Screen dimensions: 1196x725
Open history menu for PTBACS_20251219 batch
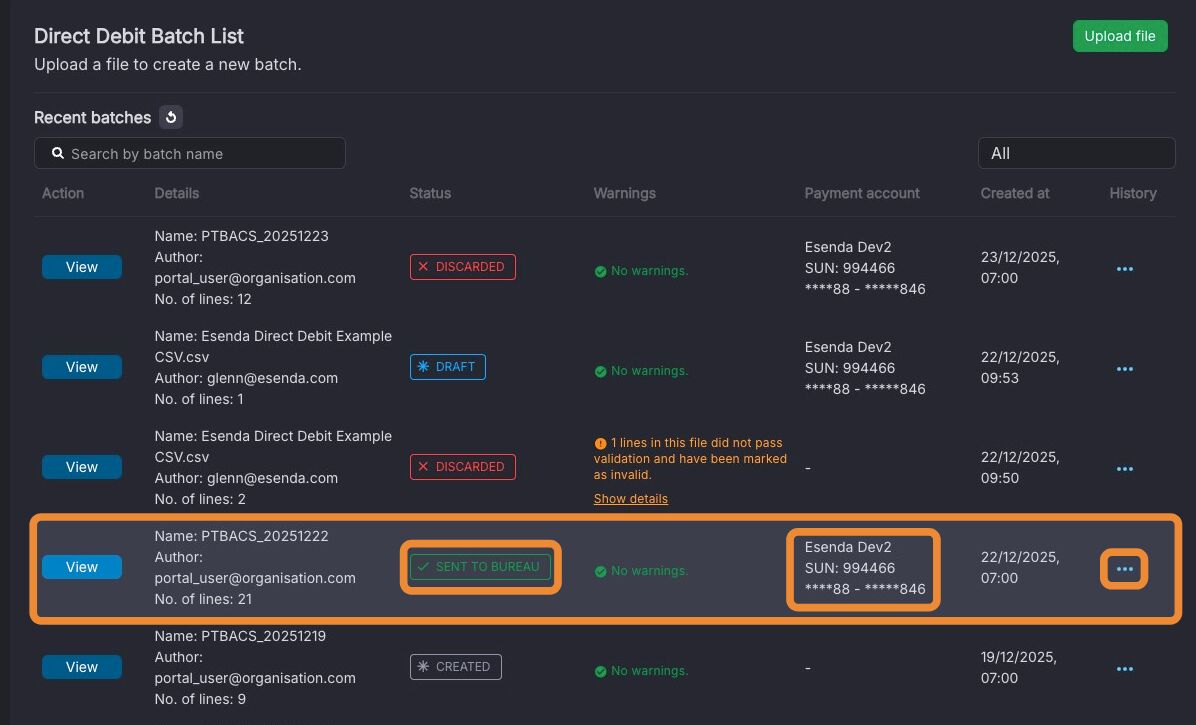[x=1124, y=669]
